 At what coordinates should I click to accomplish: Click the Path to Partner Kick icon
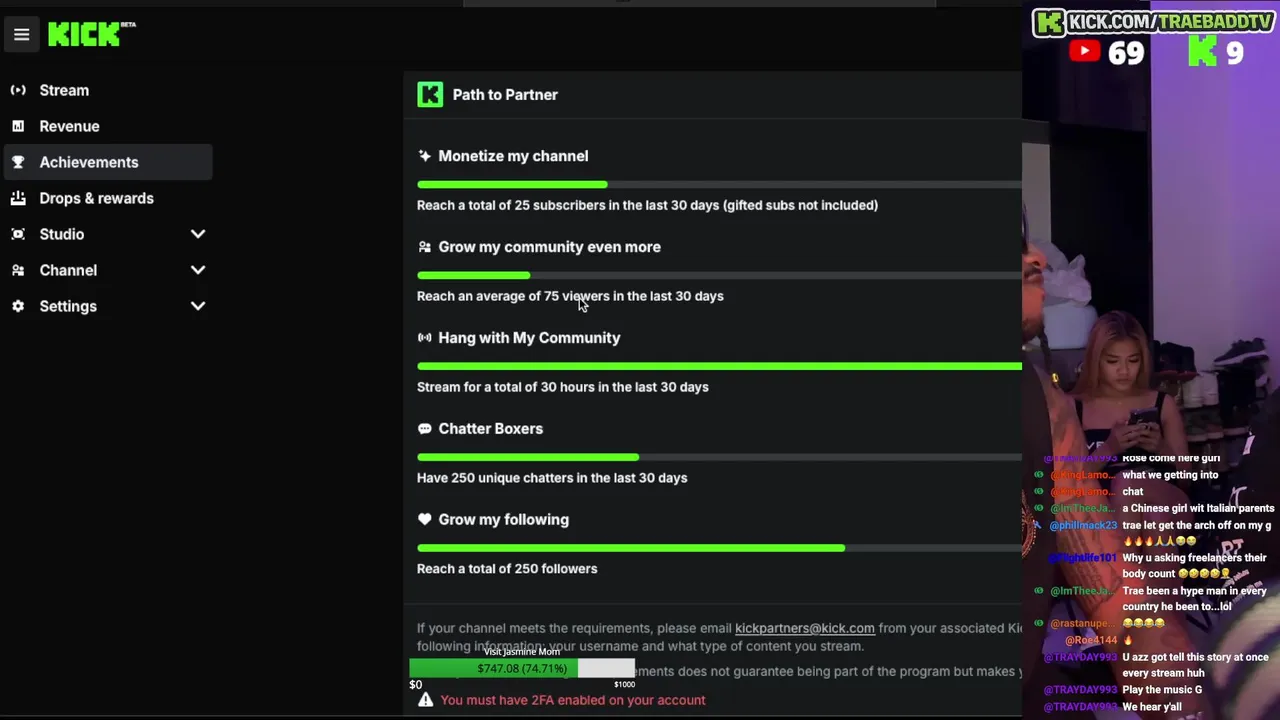[x=430, y=95]
